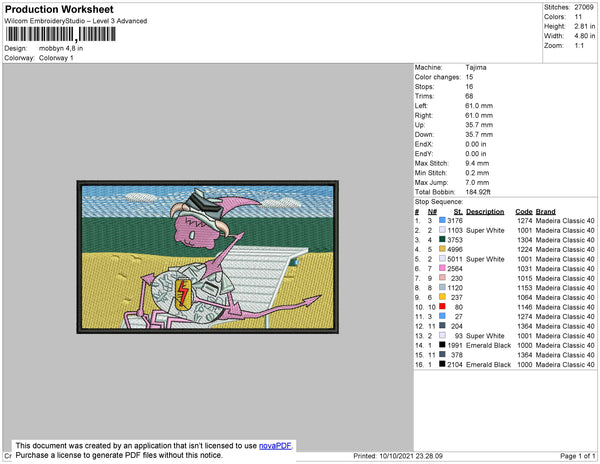
Task: Click the 'Stop Sequence:' label
Action: [439, 202]
